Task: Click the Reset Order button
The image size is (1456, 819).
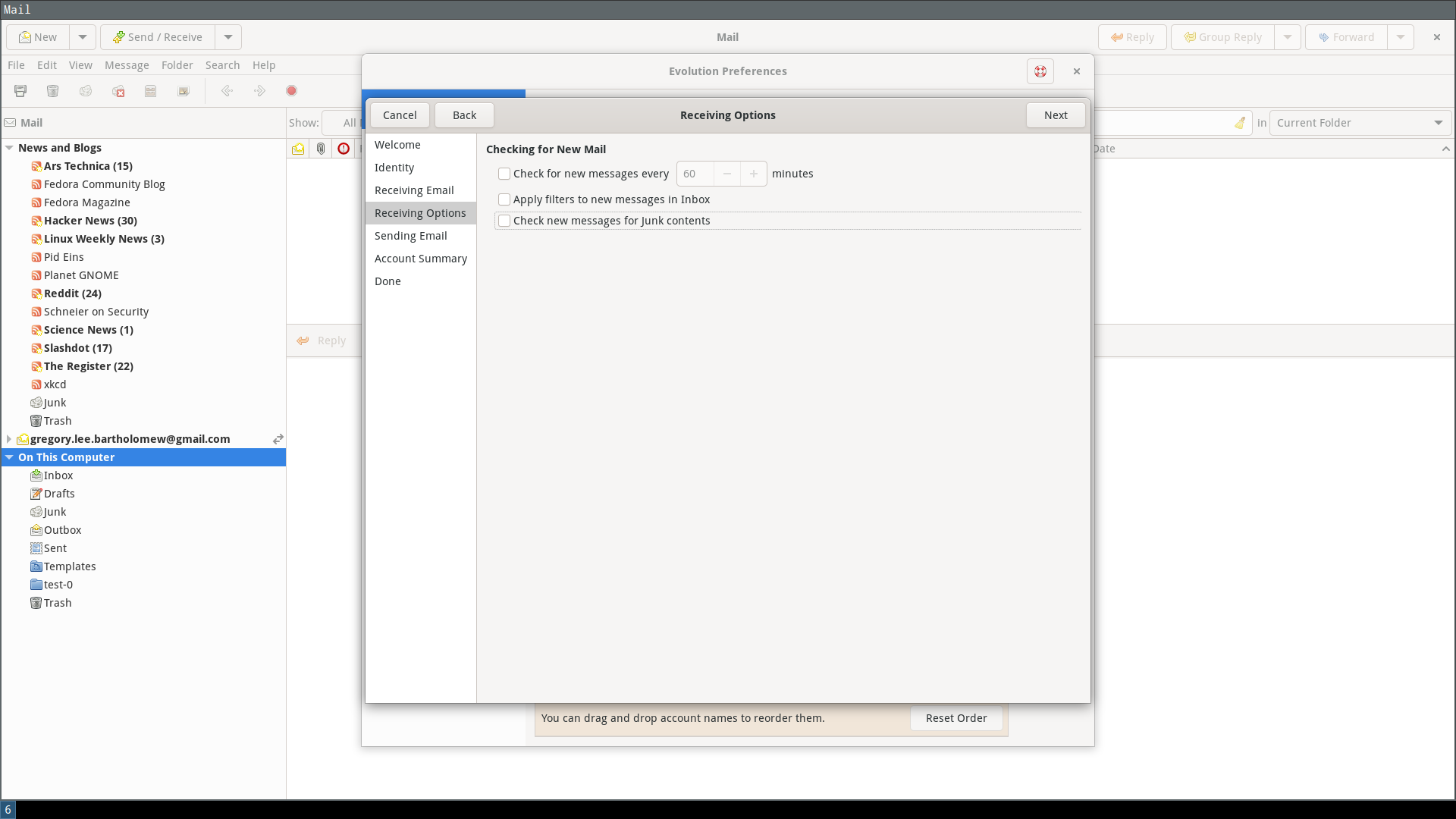Action: coord(955,718)
